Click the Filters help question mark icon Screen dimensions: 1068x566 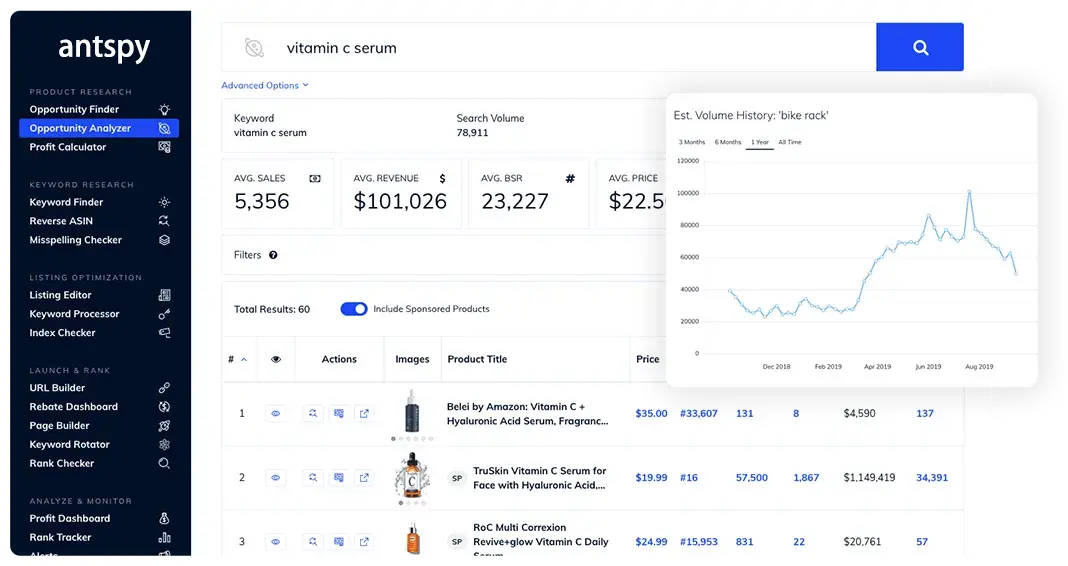(x=273, y=255)
